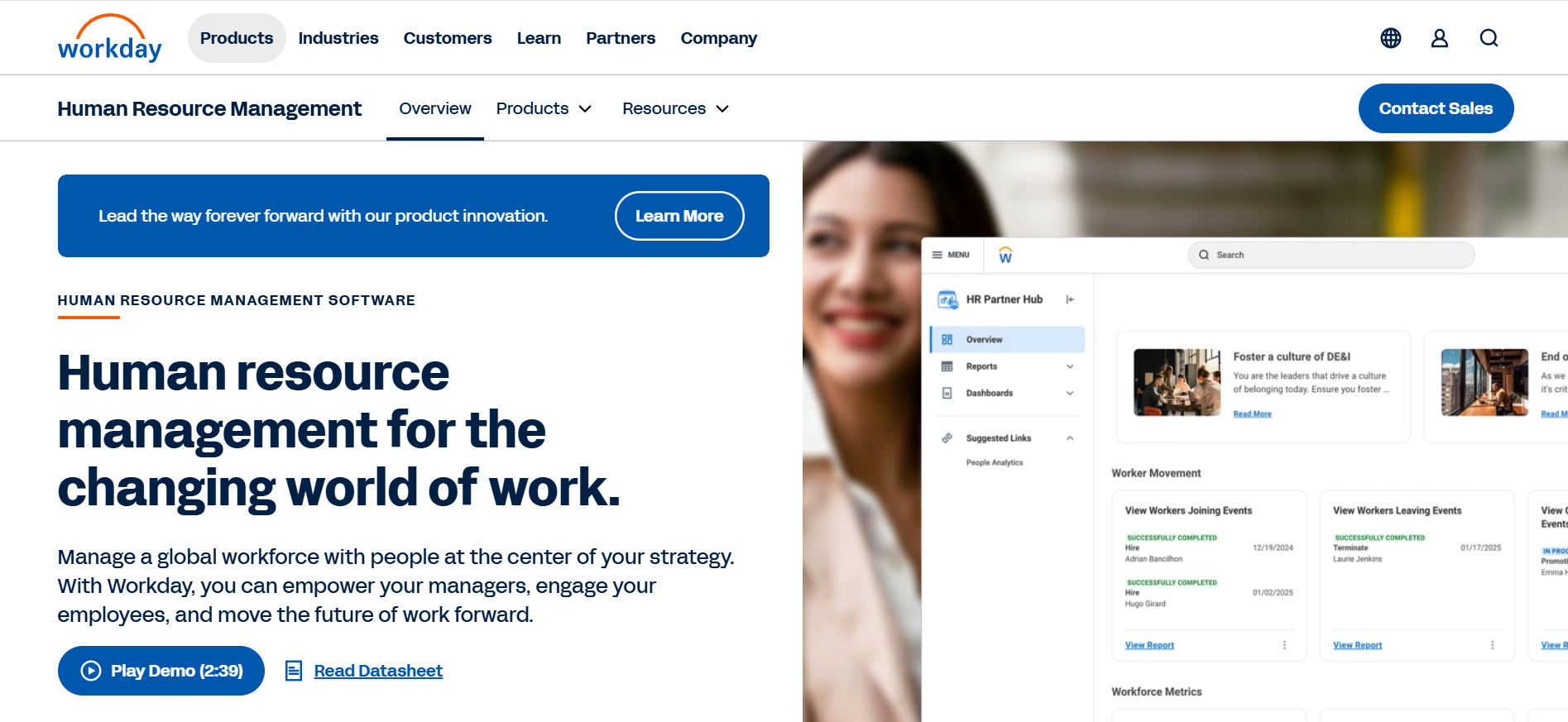This screenshot has height=722, width=1568.
Task: Click the site search magnifier icon
Action: [x=1489, y=38]
